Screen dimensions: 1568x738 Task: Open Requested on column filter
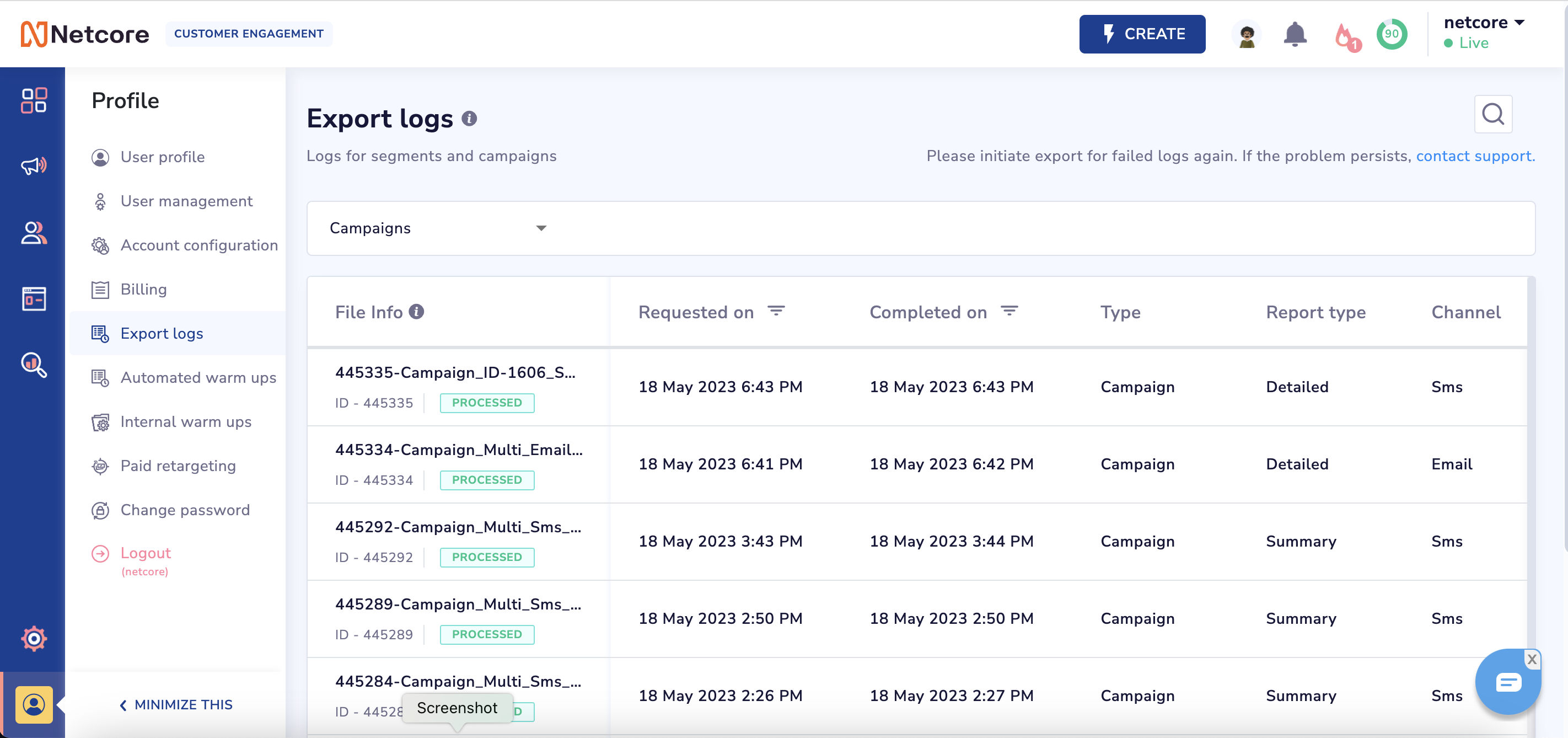(776, 312)
